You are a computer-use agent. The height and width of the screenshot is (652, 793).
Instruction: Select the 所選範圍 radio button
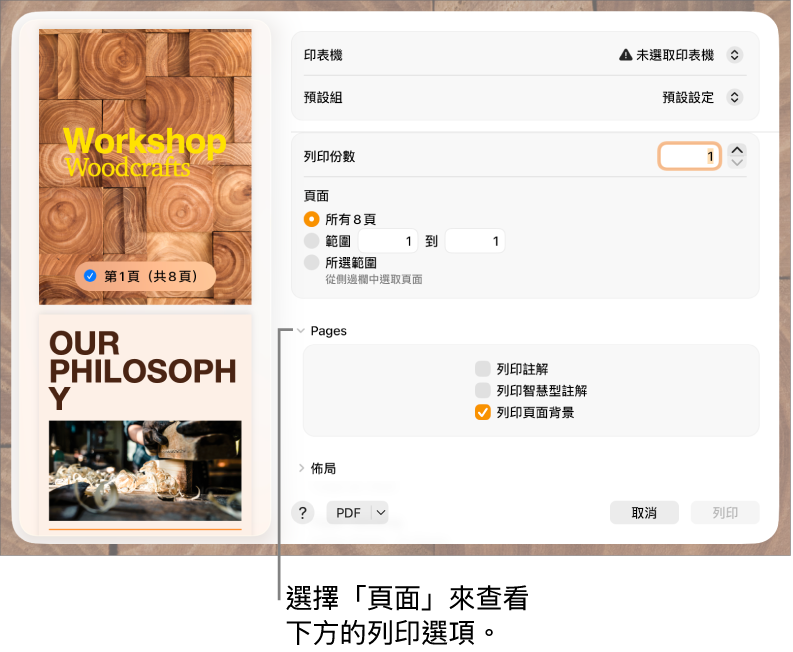pos(312,263)
